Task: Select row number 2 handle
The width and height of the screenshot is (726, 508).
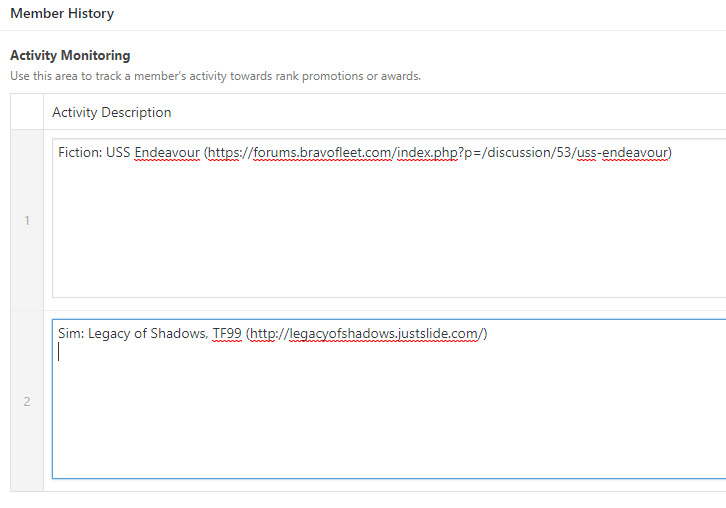Action: [x=27, y=401]
